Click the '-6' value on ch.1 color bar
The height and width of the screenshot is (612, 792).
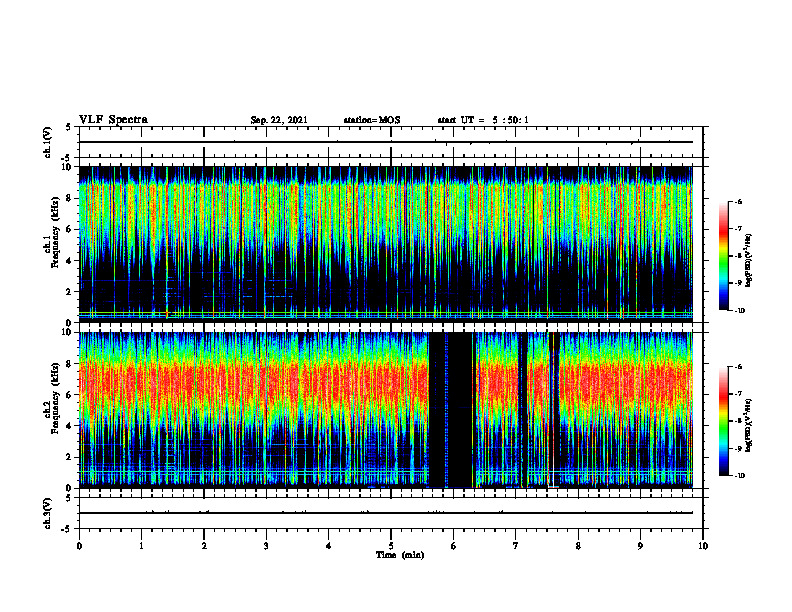tap(737, 201)
